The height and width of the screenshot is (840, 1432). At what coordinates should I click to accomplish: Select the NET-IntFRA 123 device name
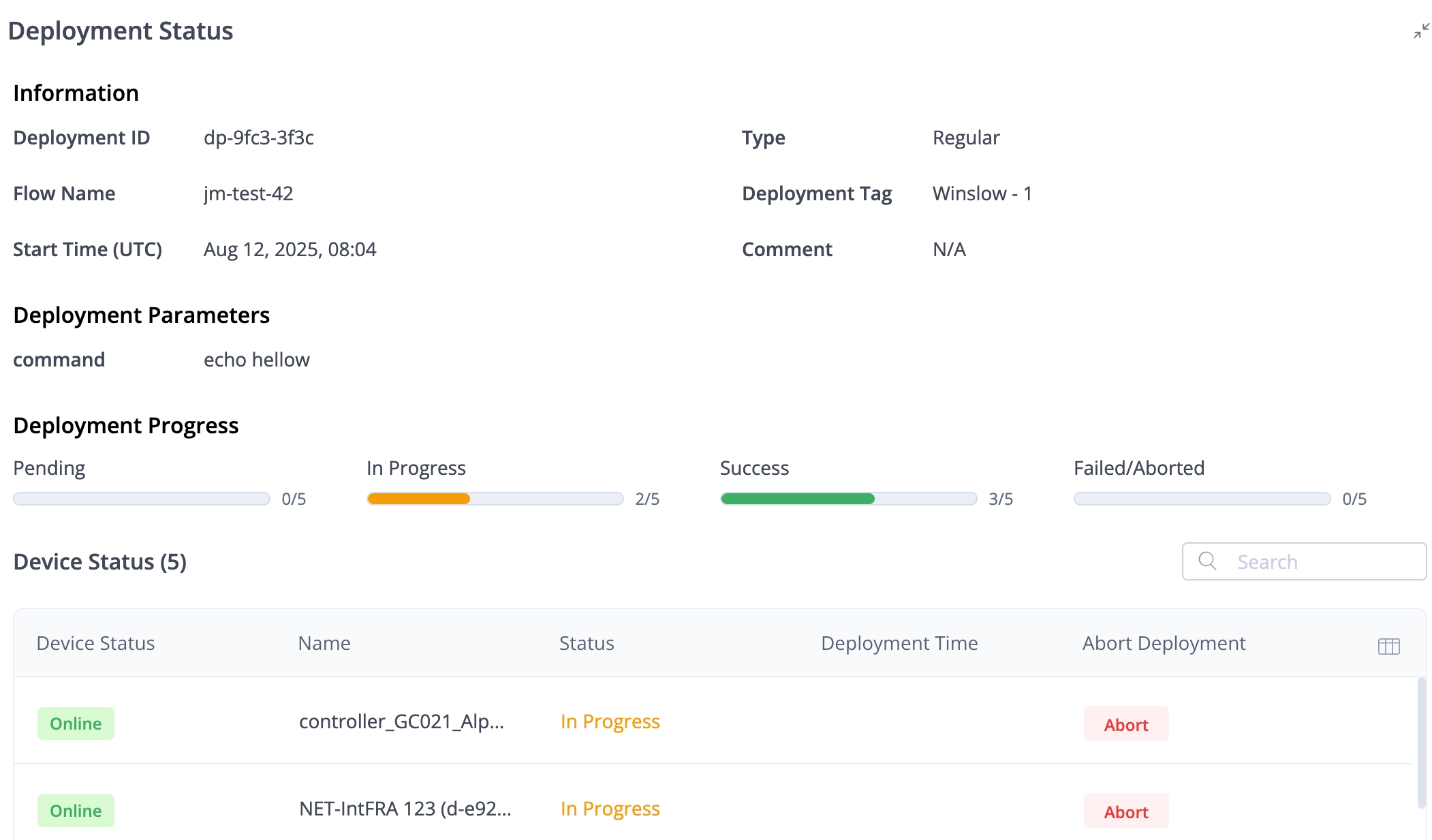coord(405,809)
